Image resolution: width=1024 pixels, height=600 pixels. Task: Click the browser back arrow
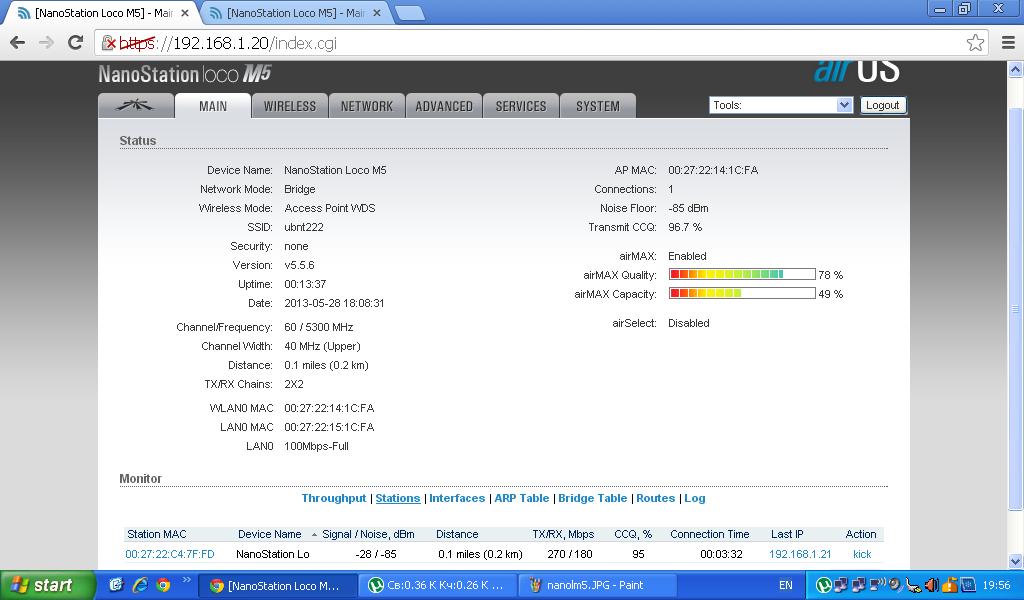[x=17, y=42]
